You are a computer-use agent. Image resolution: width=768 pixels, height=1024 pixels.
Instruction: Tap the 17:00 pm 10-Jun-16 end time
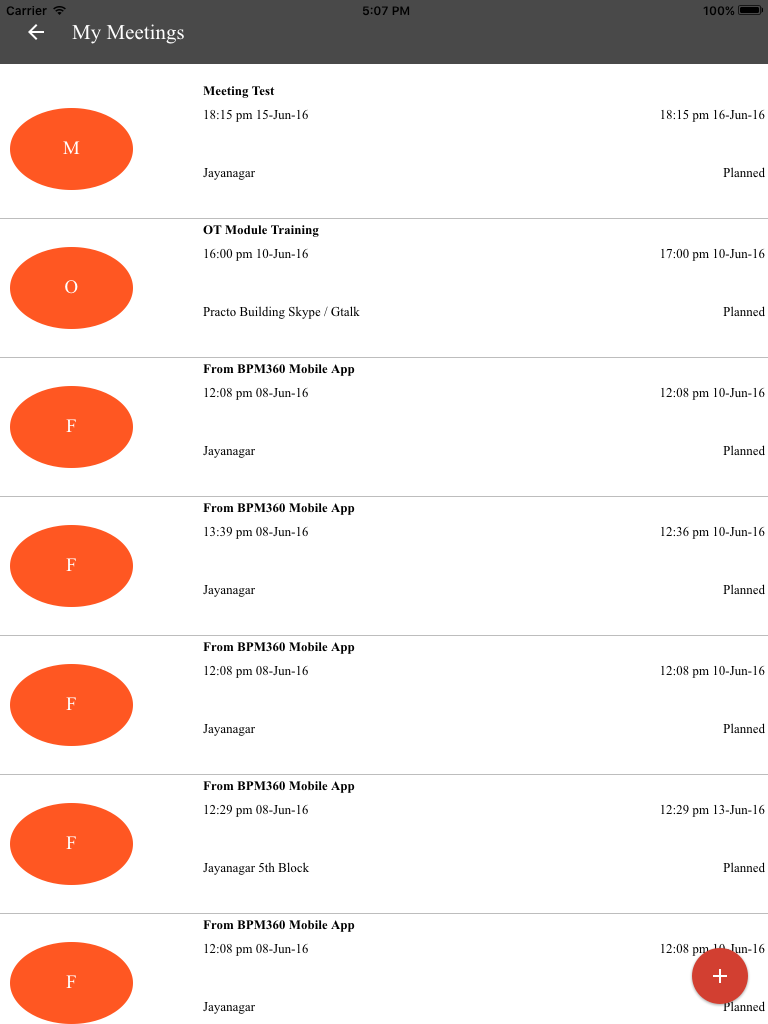click(712, 254)
